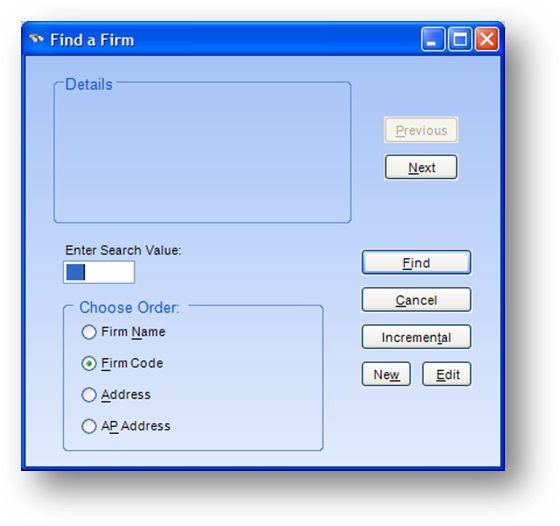
Task: Select the Firm Name order option
Action: click(x=123, y=332)
